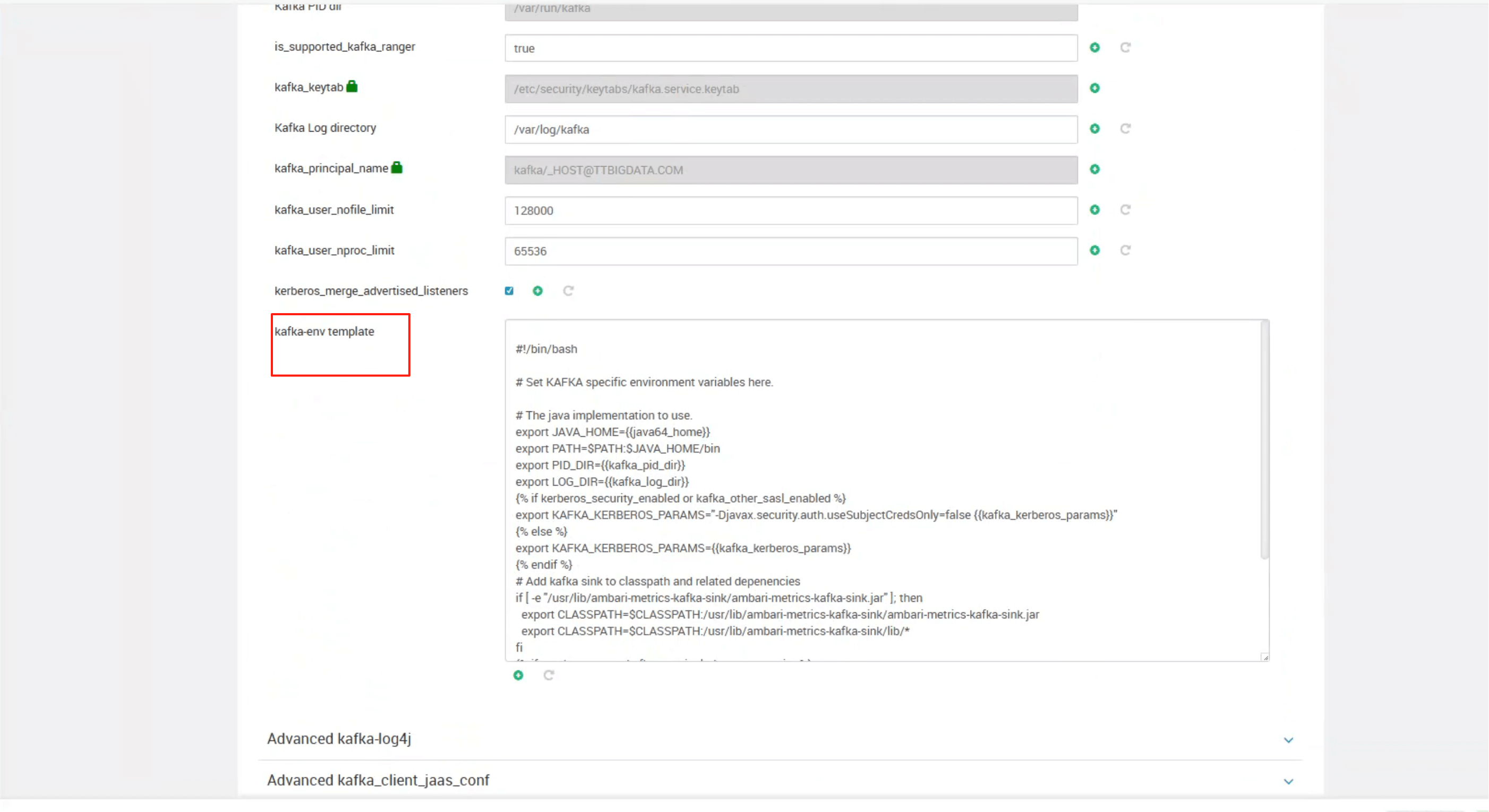Click green plus icon for kafka_principal_name
This screenshot has width=1489, height=812.
(x=1094, y=169)
